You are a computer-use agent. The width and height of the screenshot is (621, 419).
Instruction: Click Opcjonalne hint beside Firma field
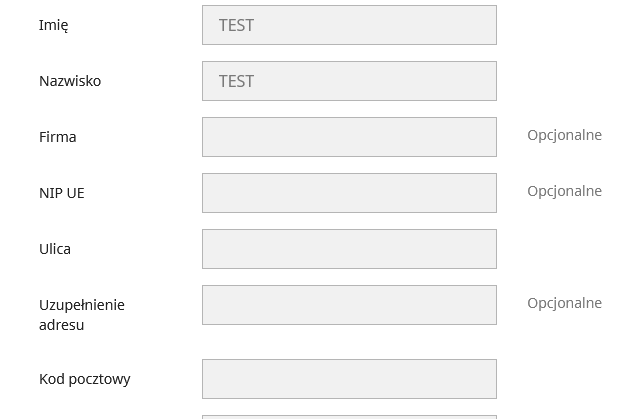pyautogui.click(x=564, y=135)
